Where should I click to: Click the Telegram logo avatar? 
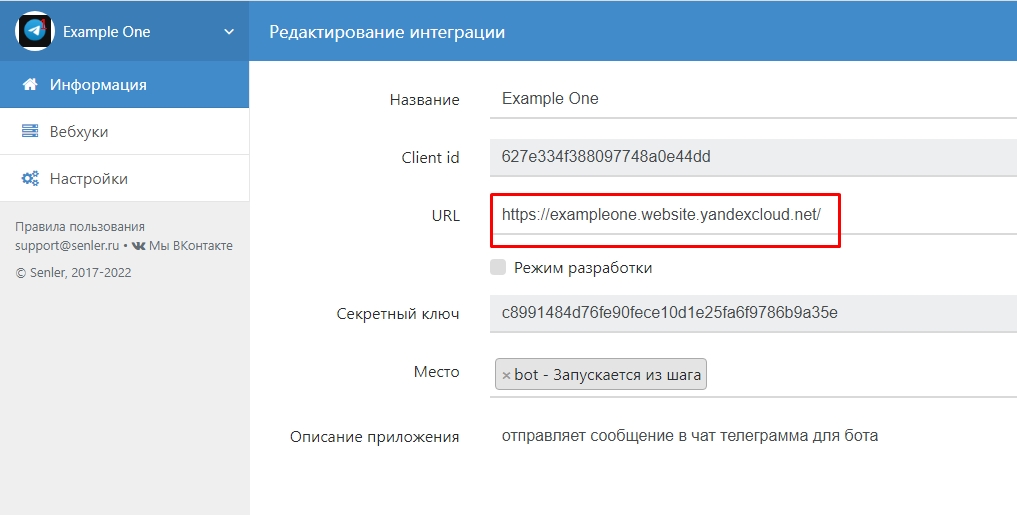35,31
